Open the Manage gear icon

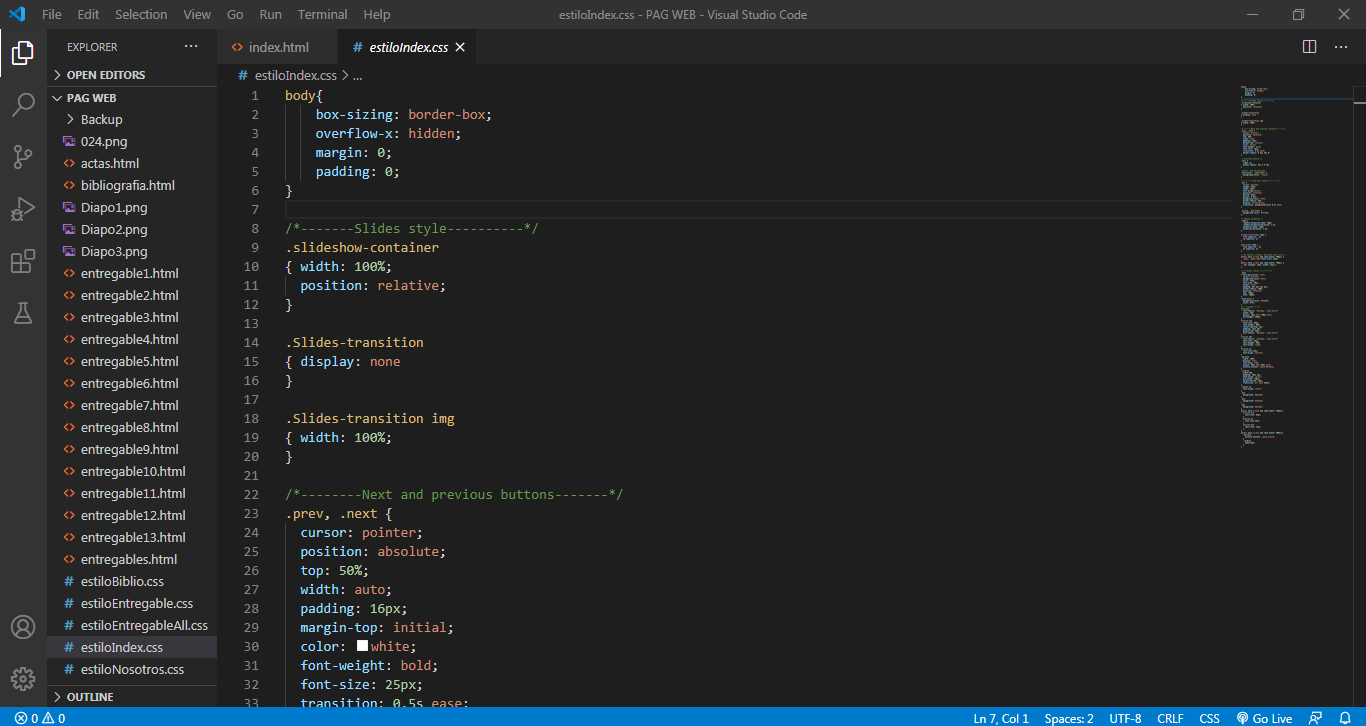point(23,679)
